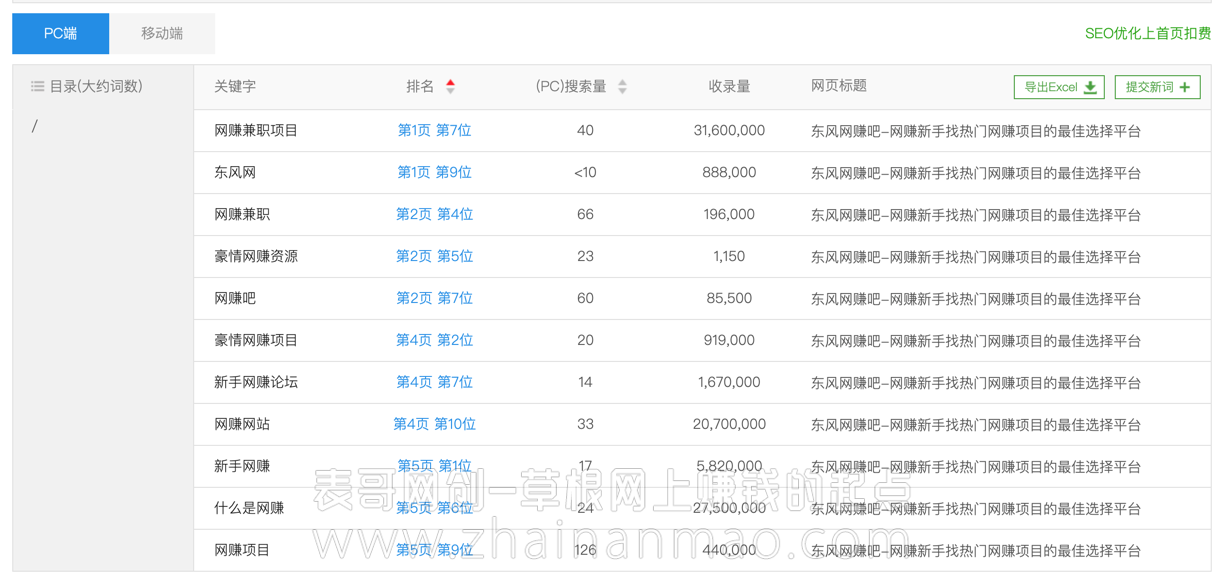This screenshot has width=1220, height=576.
Task: Click the download icon inside 导出Excel button
Action: [1088, 87]
